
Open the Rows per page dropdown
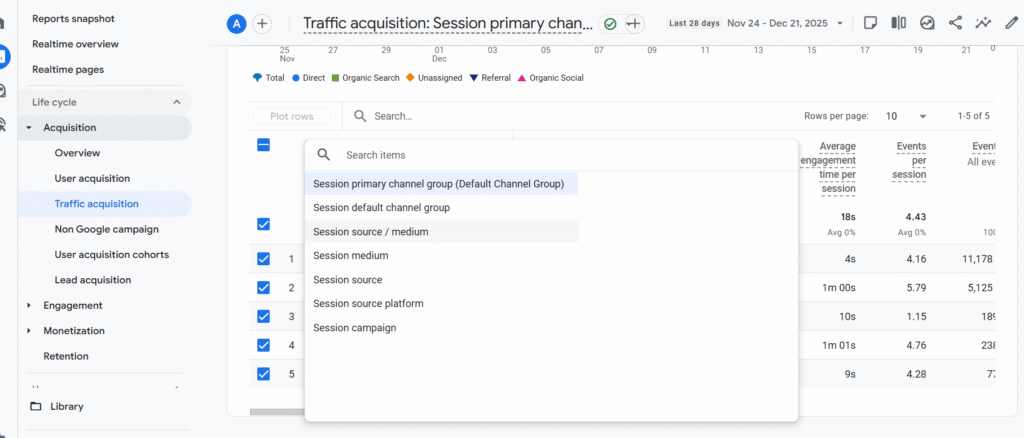click(905, 116)
